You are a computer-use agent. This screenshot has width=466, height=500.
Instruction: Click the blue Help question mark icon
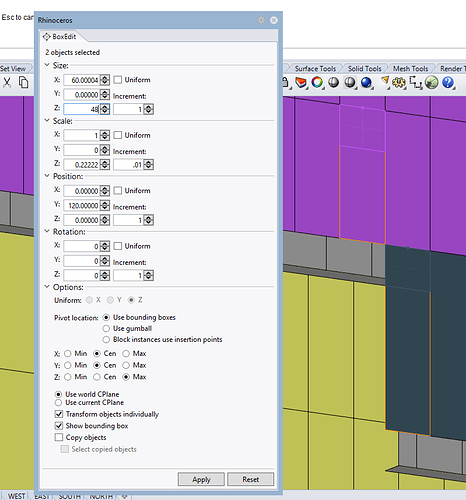(x=448, y=82)
